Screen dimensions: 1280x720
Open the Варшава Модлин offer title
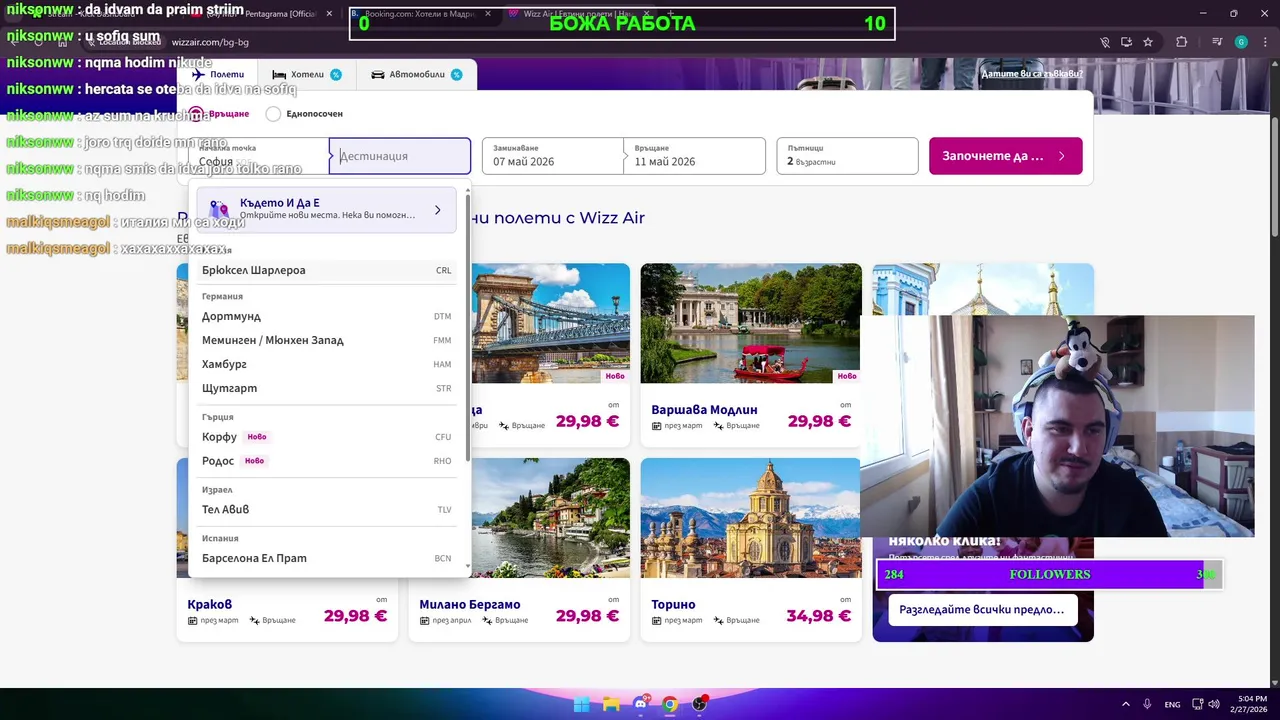point(704,409)
